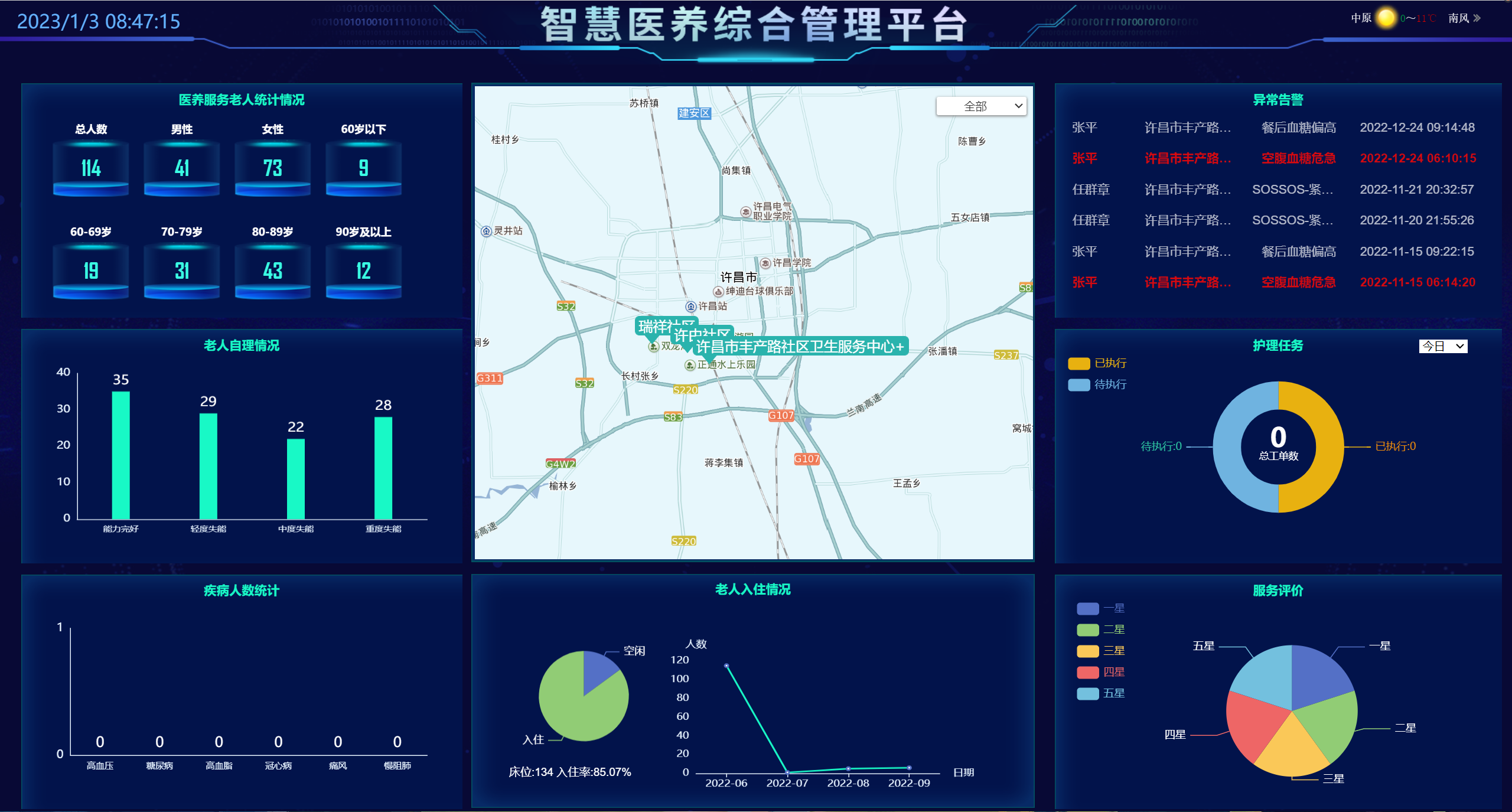This screenshot has width=1512, height=812.
Task: Click the wind direction arrows icon
Action: tap(1477, 18)
